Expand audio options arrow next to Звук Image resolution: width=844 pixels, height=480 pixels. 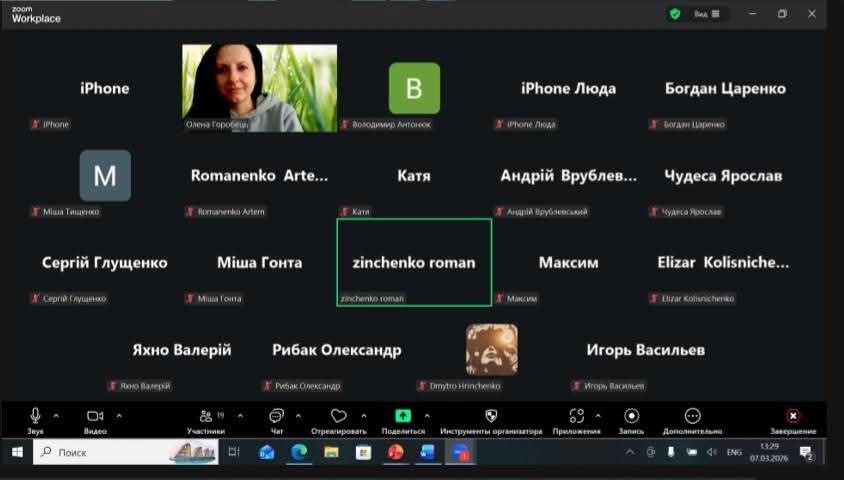tap(56, 415)
